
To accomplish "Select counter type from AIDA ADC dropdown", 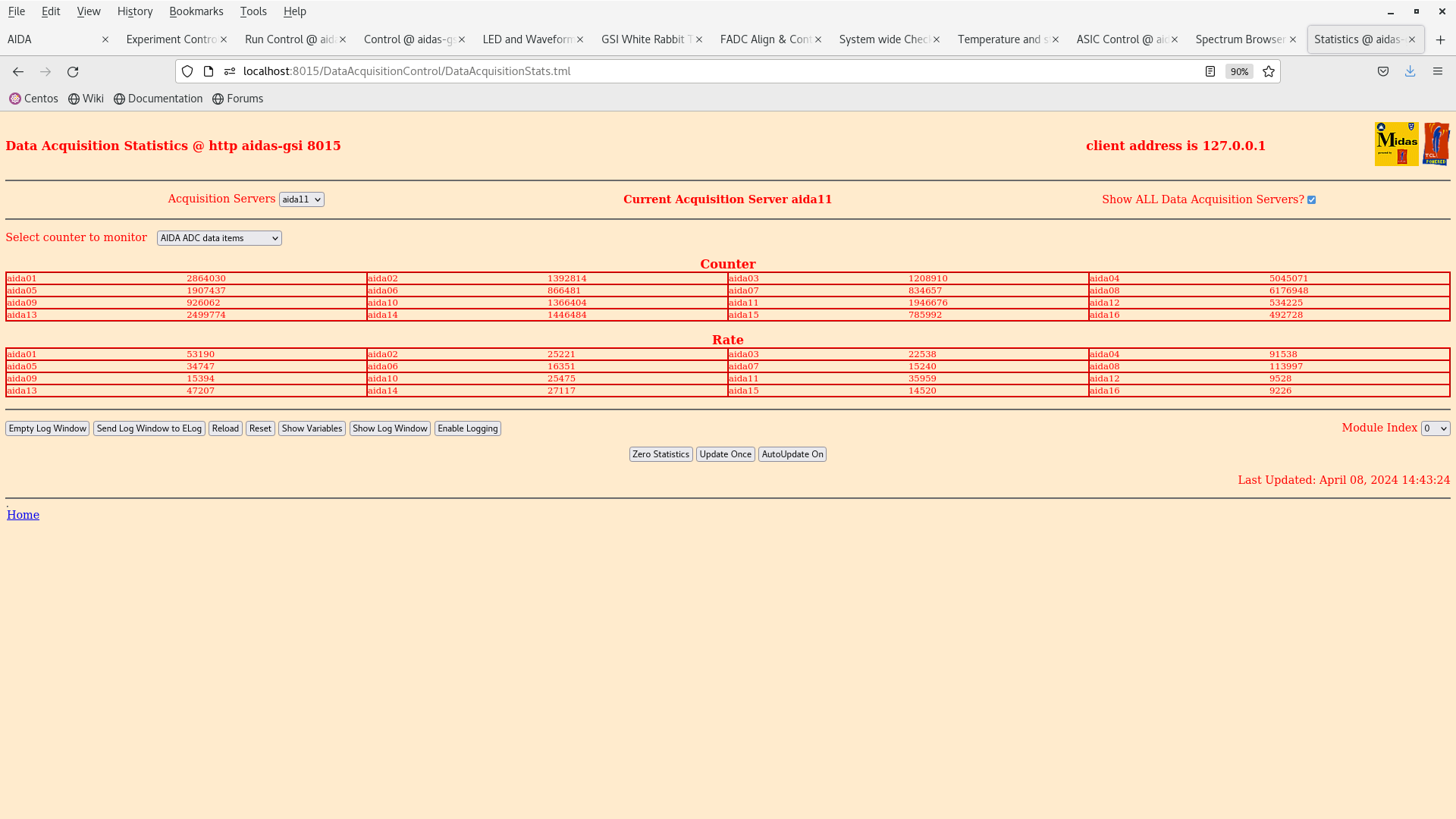I will [x=219, y=237].
